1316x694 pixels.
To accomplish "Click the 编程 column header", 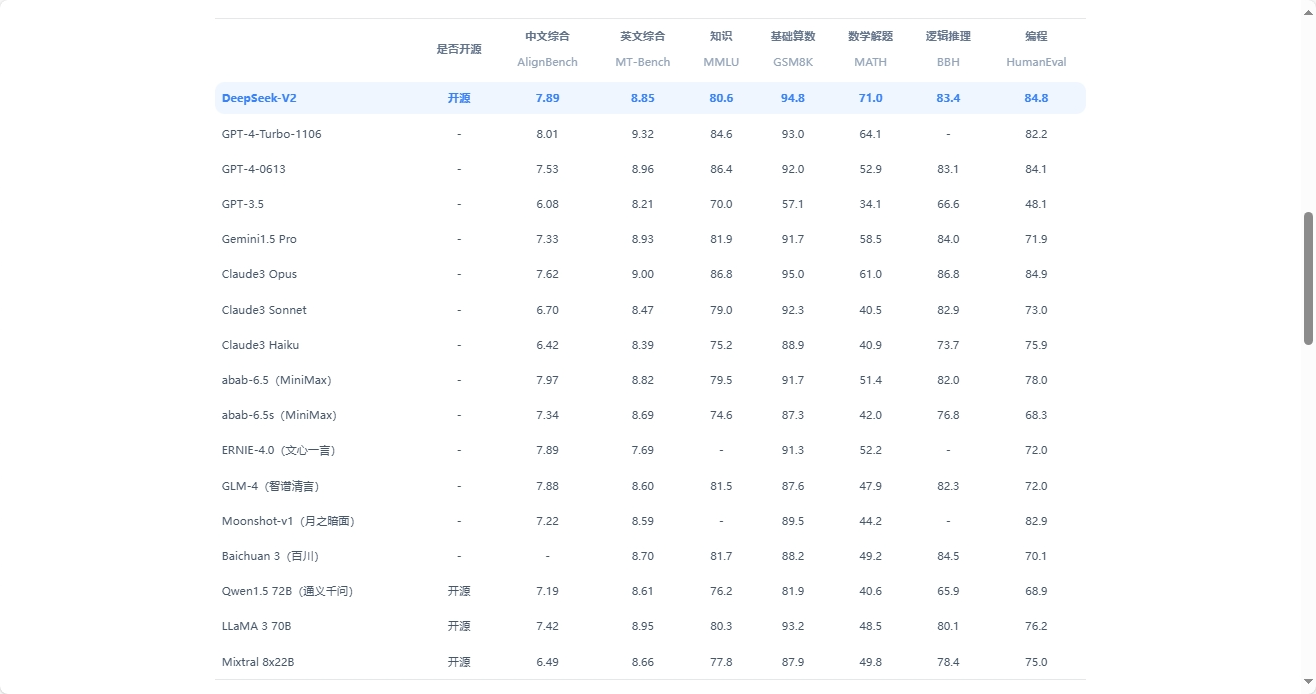I will [x=1036, y=36].
